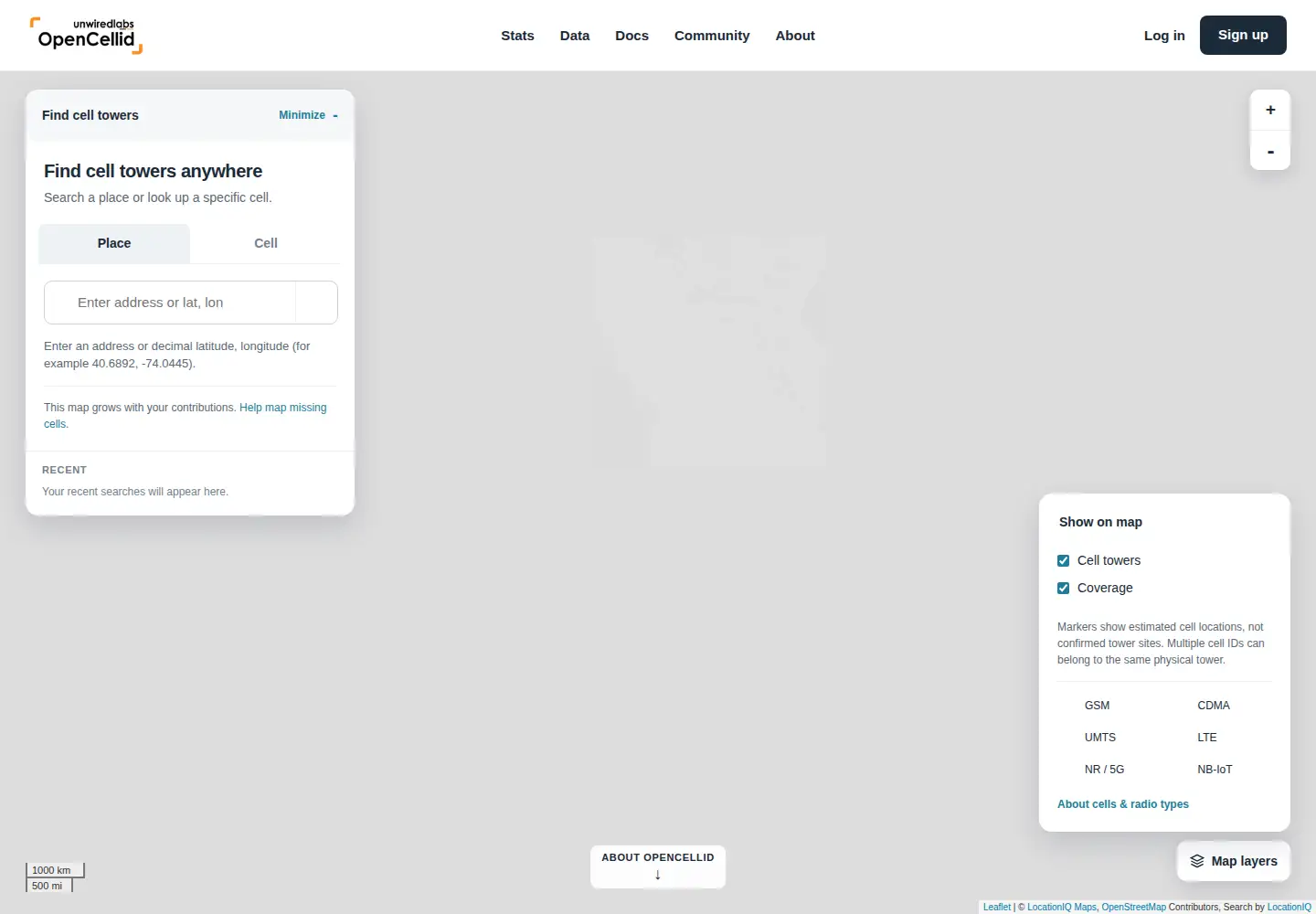Click the Sign up button
The image size is (1316, 914).
(x=1243, y=35)
